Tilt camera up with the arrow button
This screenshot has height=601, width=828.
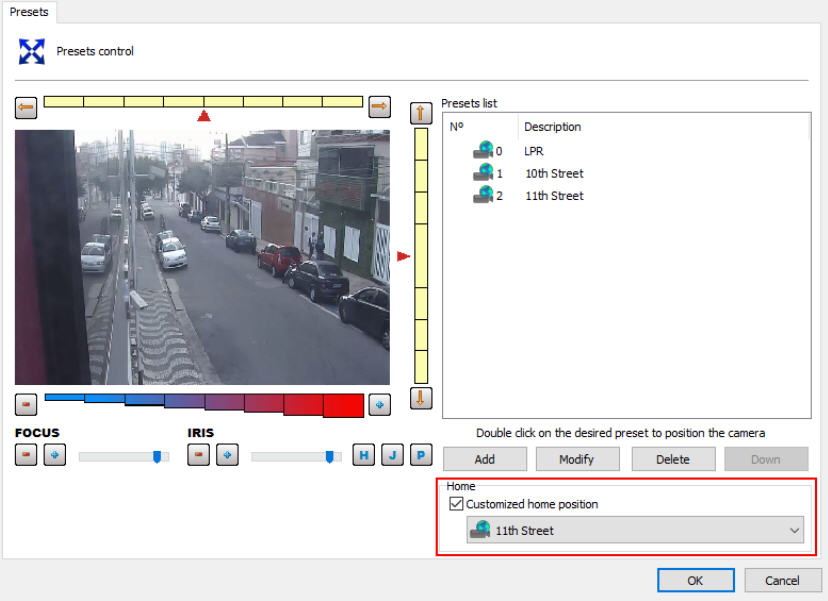click(421, 113)
